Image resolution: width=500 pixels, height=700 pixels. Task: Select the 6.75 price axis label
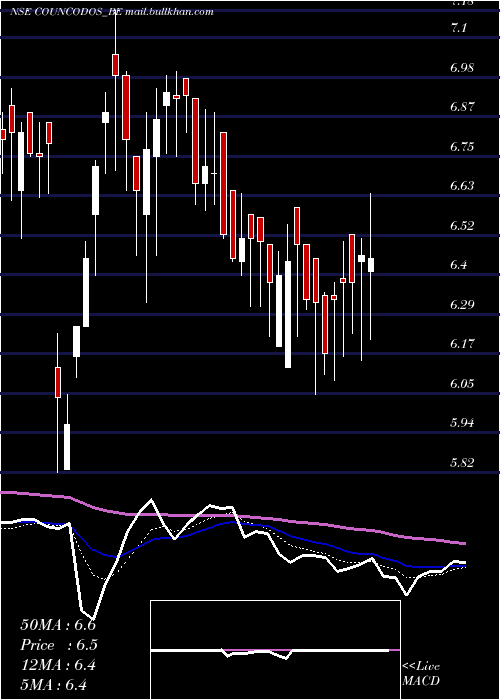(x=462, y=147)
